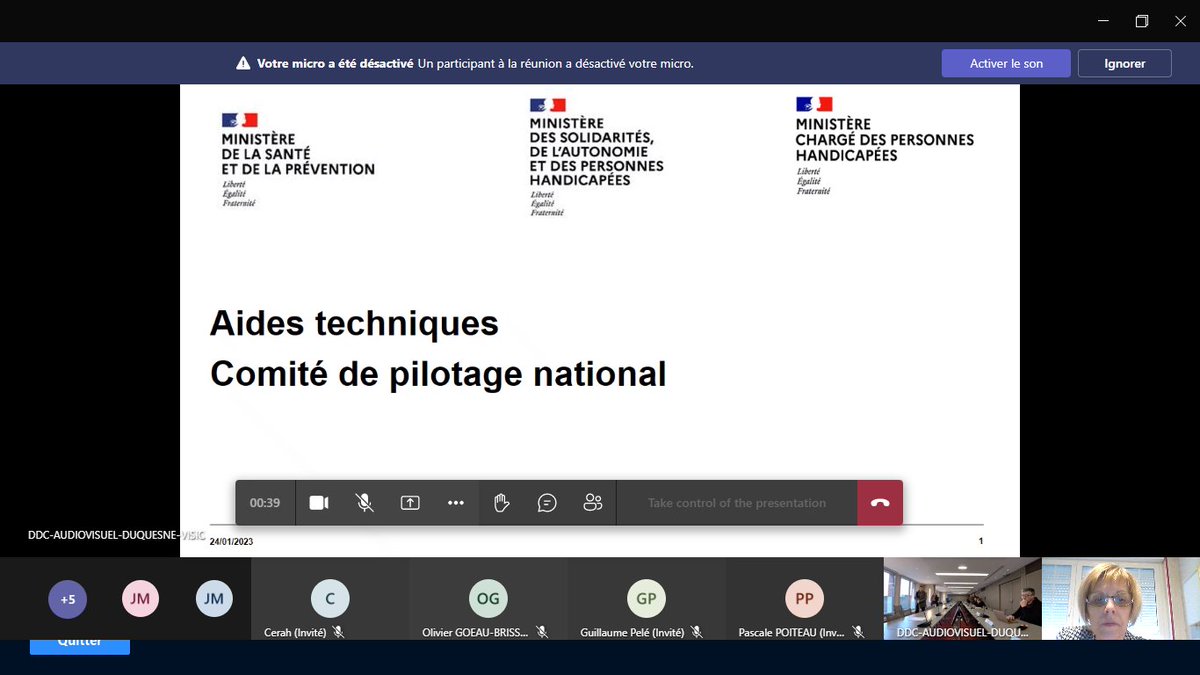Viewport: 1200px width, 675px height.
Task: Click the muted mic icon beside Guillaume Pelé
Action: click(697, 632)
